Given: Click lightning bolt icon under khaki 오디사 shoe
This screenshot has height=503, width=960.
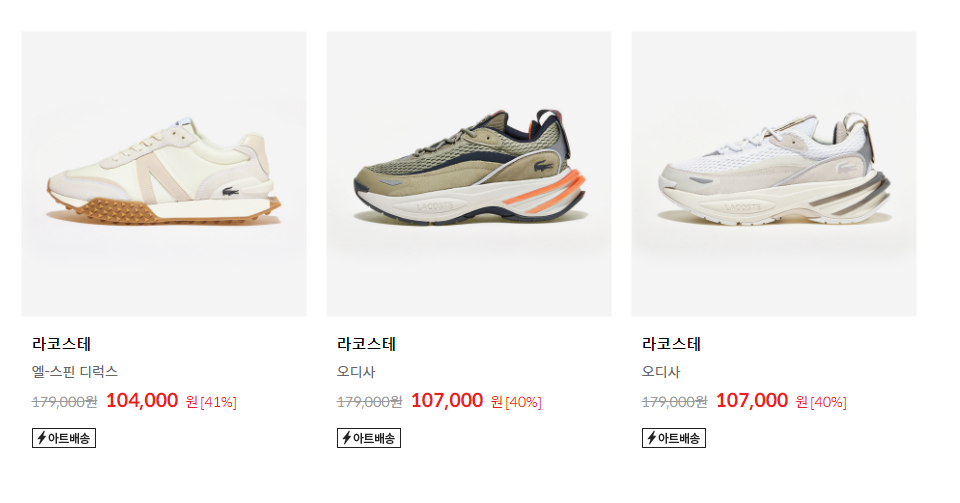Looking at the screenshot, I should click(347, 438).
